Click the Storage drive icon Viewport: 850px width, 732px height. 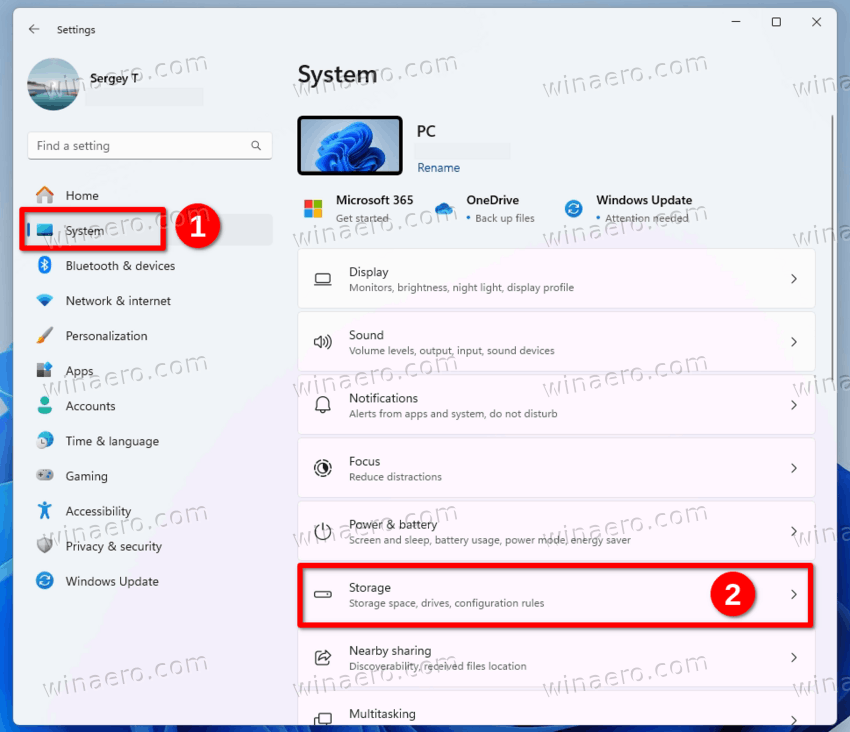pos(323,594)
